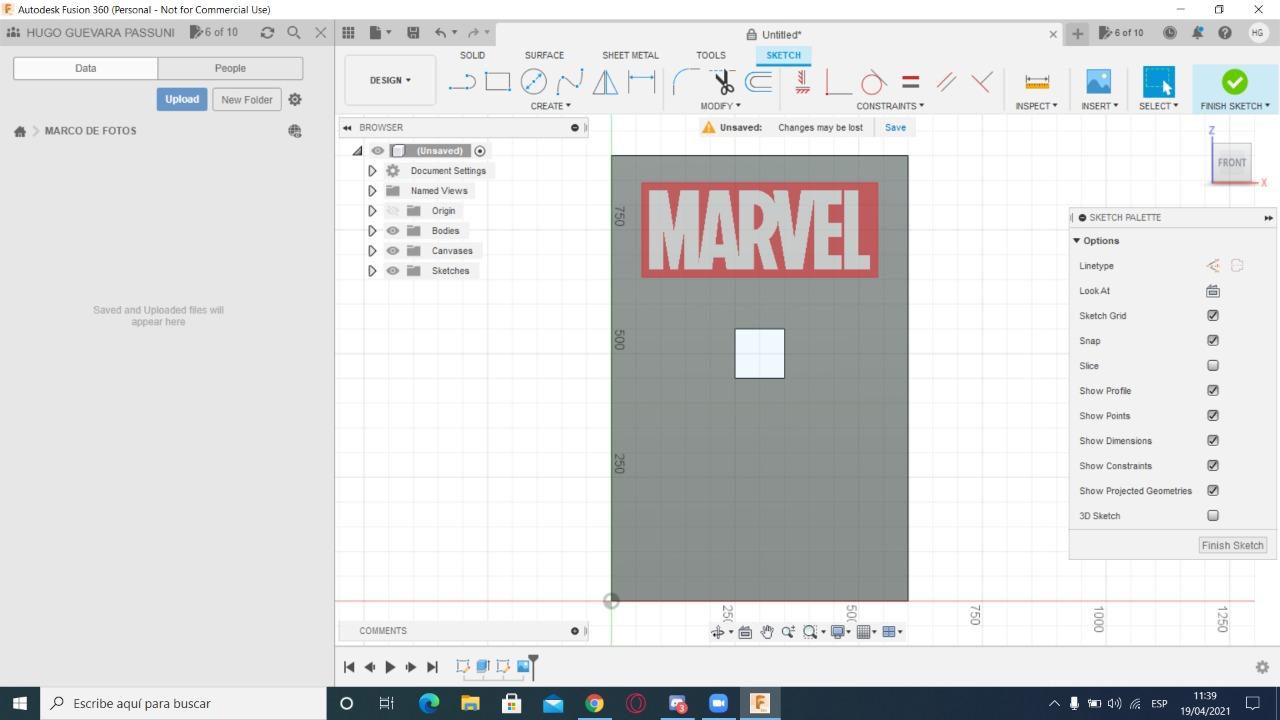The height and width of the screenshot is (720, 1280).
Task: Open the CREATE dropdown menu
Action: (551, 106)
